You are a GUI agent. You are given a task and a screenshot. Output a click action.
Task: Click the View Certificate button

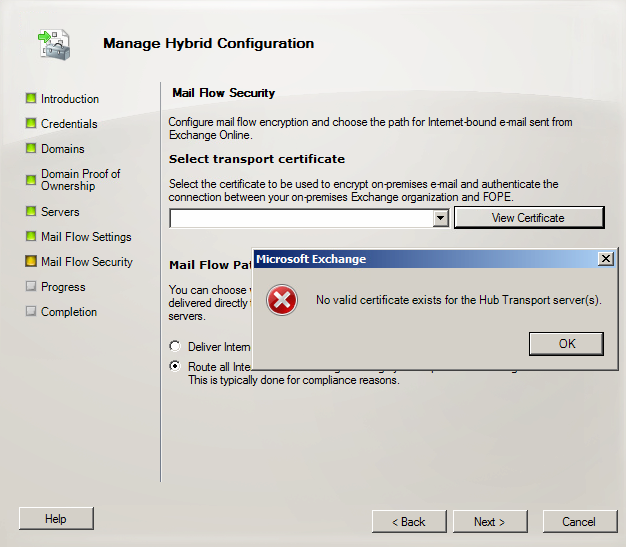pyautogui.click(x=529, y=218)
